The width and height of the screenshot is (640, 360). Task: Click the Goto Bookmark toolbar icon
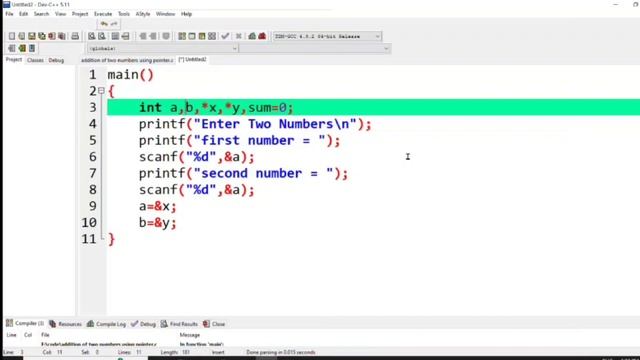pyautogui.click(x=32, y=48)
